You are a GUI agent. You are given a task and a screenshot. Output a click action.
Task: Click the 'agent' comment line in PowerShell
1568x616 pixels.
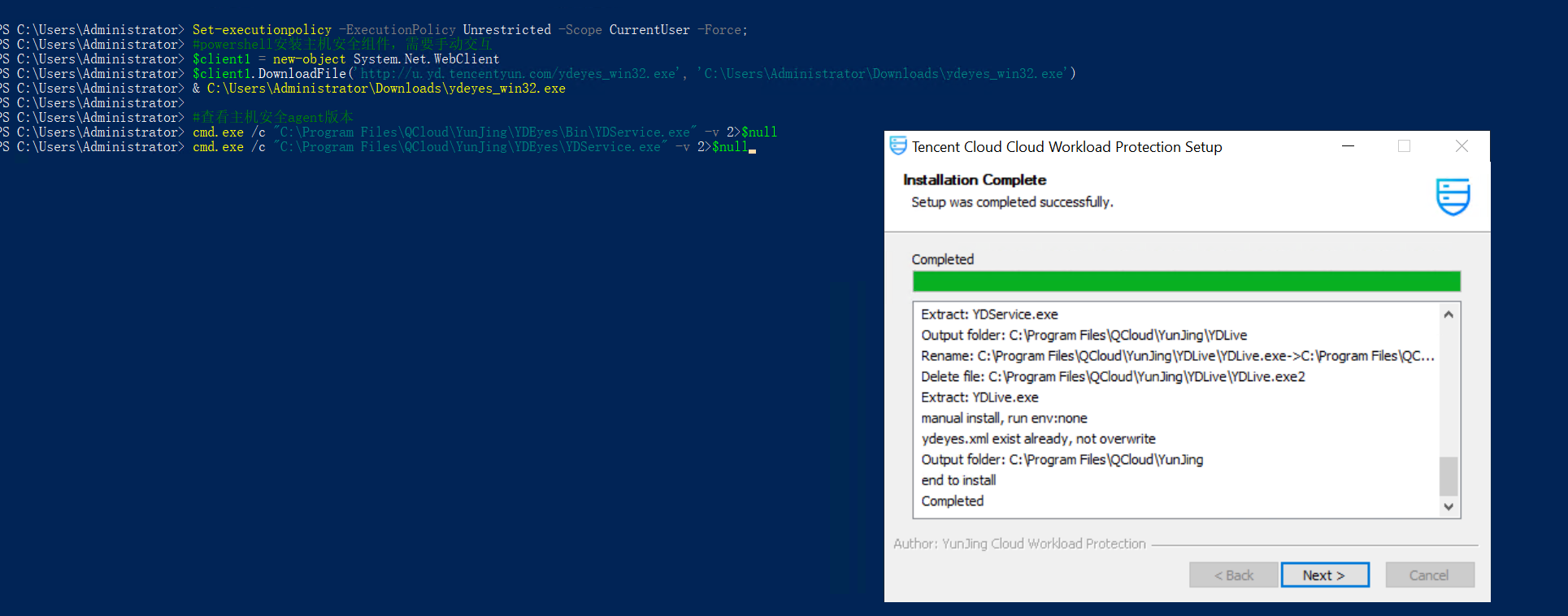pos(273,118)
